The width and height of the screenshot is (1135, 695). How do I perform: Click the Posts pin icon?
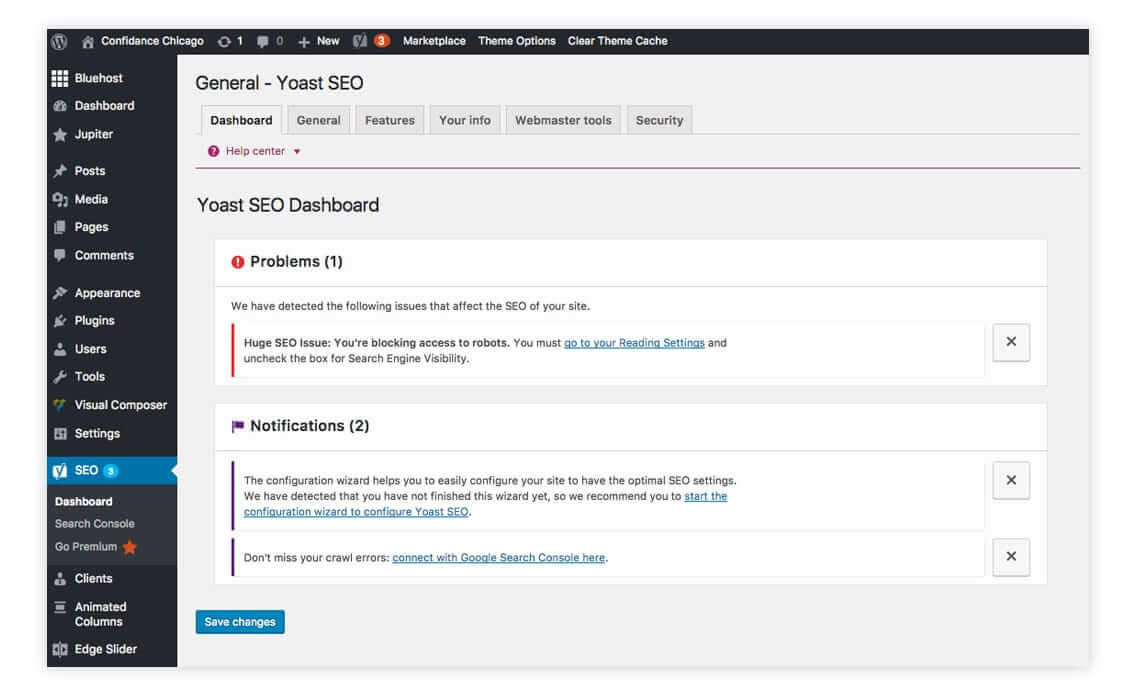(60, 171)
